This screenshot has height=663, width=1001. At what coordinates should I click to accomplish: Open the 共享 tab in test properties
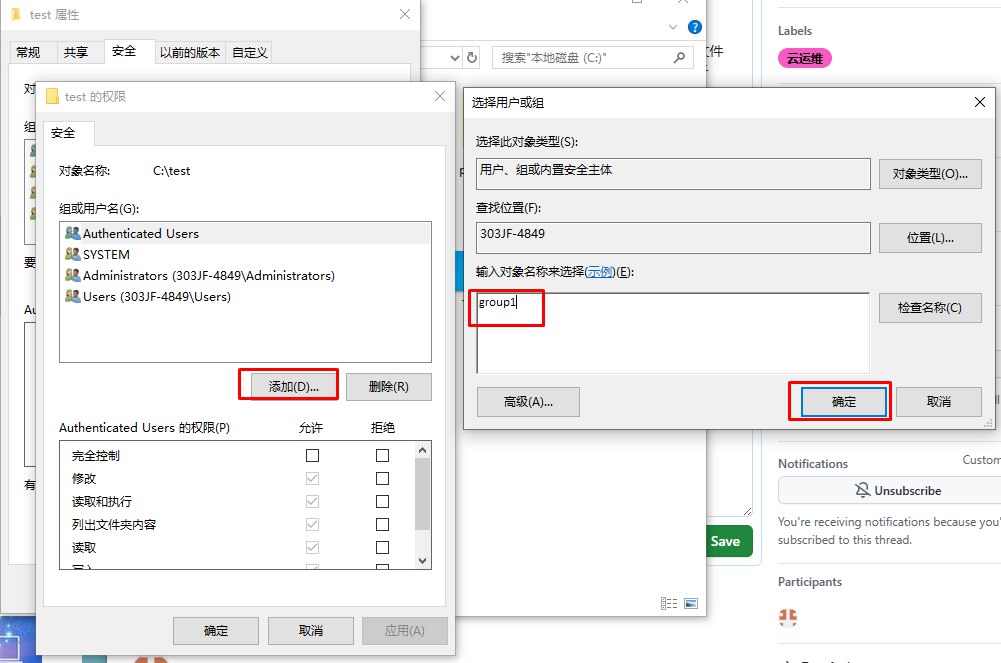(x=75, y=52)
